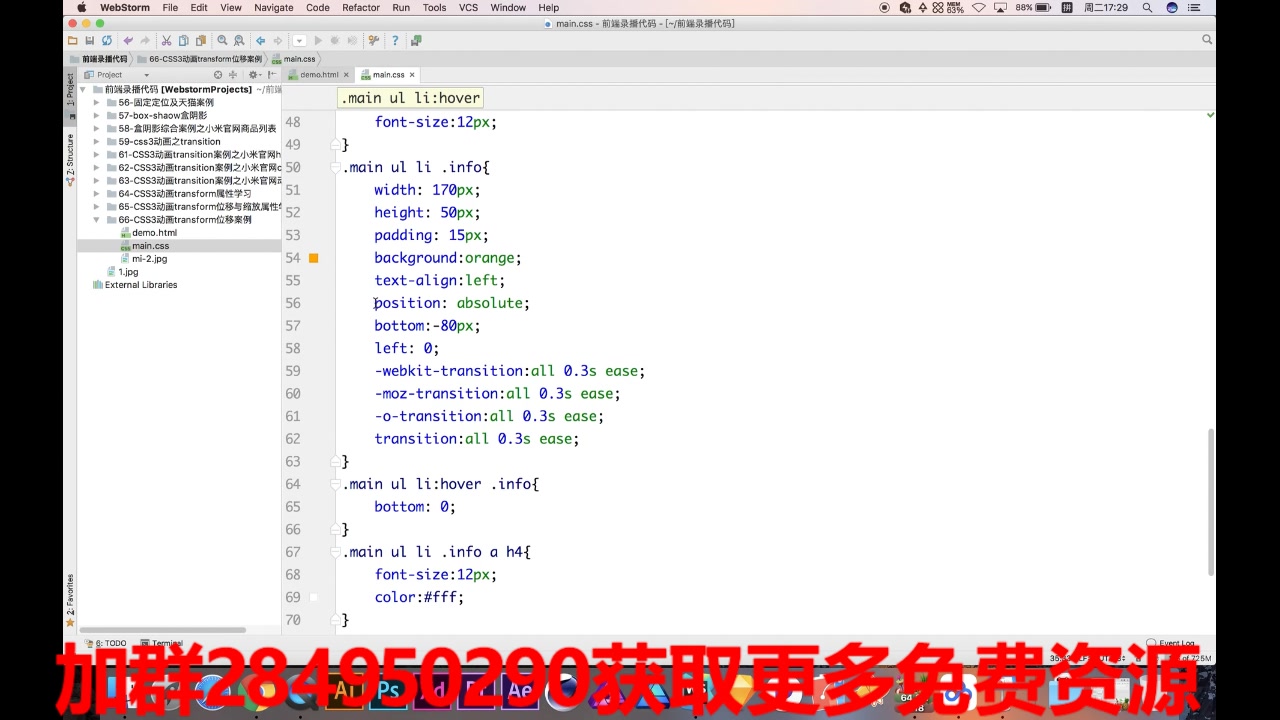Click the Cut scissors toolbar icon
The image size is (1280, 720).
coord(166,41)
